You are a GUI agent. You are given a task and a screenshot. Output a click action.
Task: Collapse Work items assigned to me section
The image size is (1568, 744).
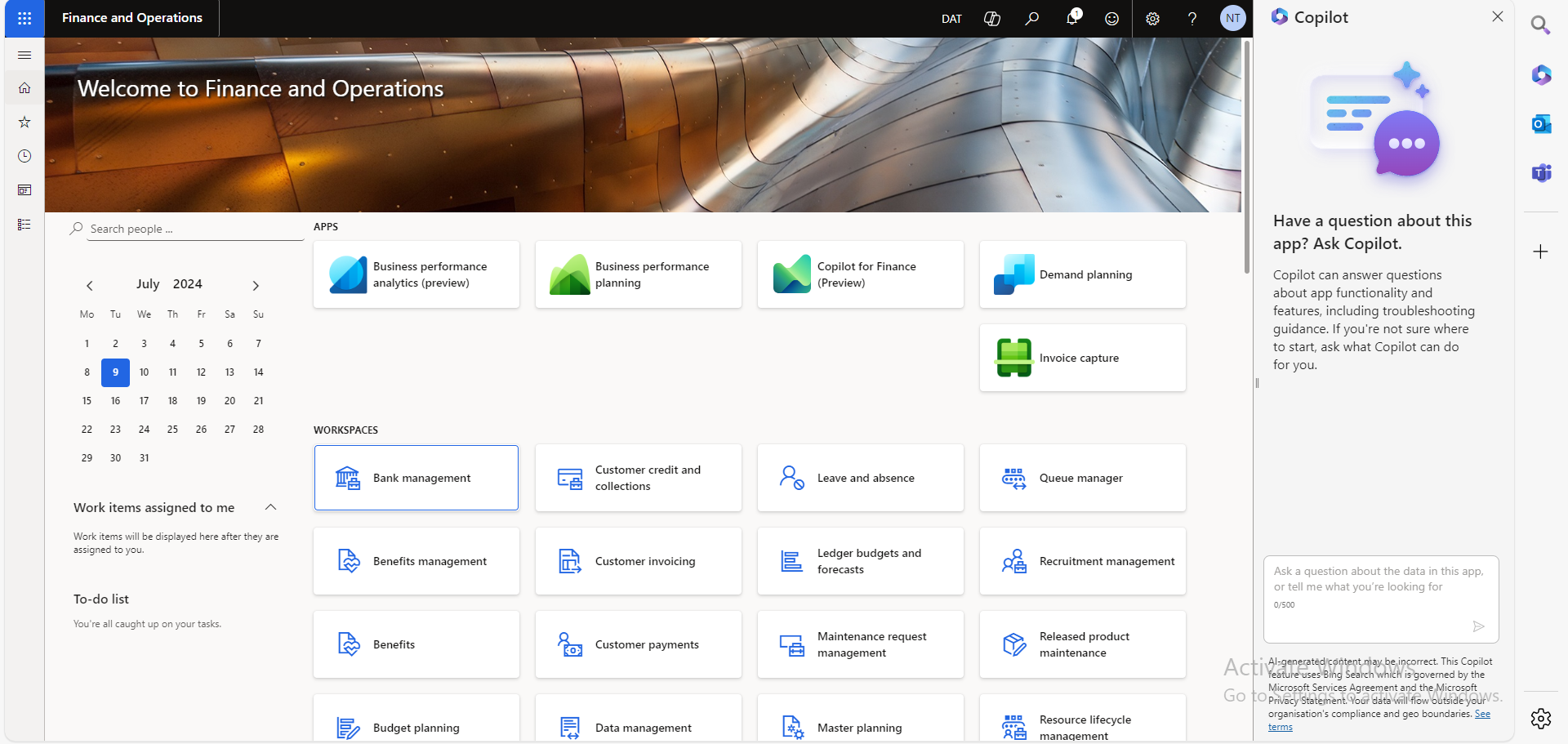pyautogui.click(x=271, y=507)
